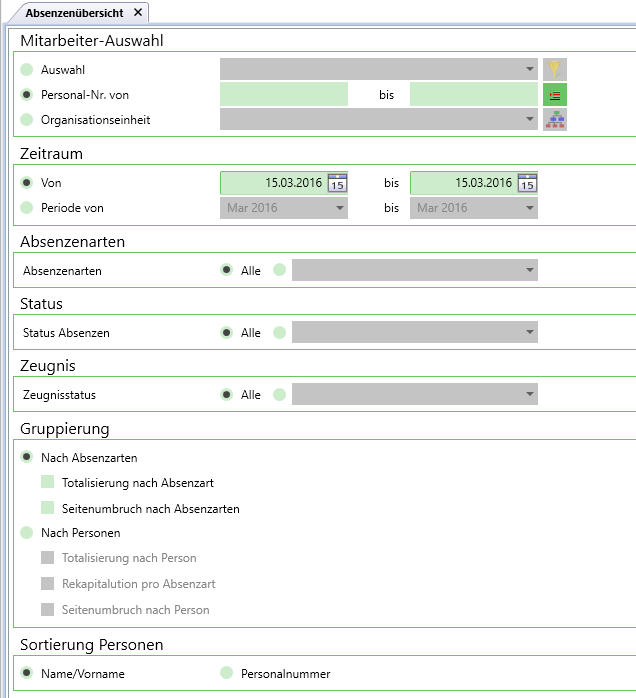The width and height of the screenshot is (636, 698).
Task: Close the Absenzenübersicht tab
Action: coord(138,12)
